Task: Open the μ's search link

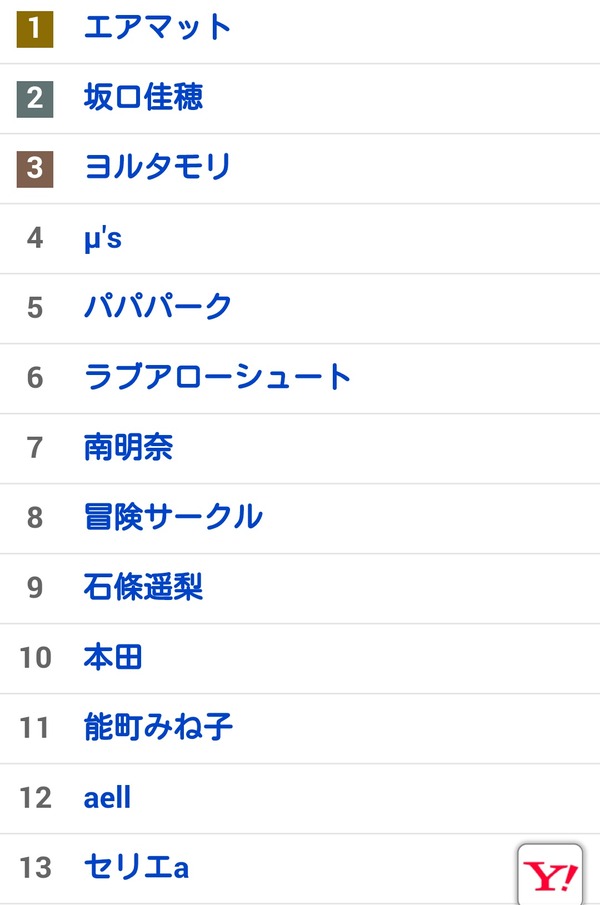Action: pos(103,238)
